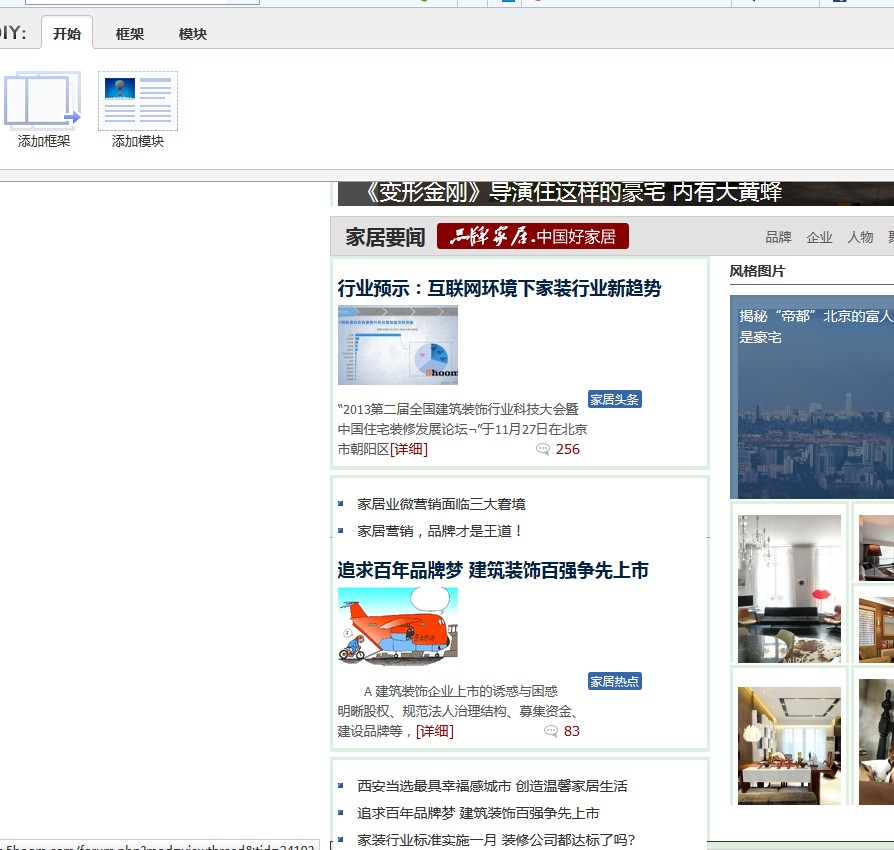Click the pie chart article thumbnail
894x850 pixels.
coord(397,345)
